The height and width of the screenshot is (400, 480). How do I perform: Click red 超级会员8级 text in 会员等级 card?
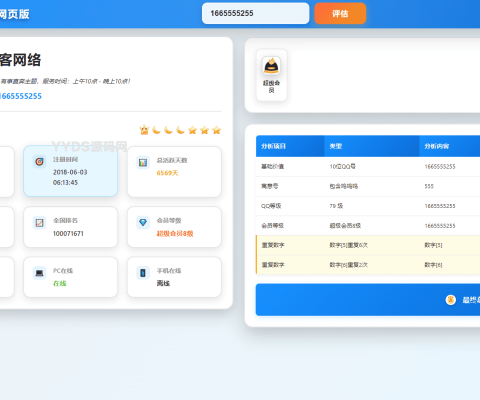175,233
